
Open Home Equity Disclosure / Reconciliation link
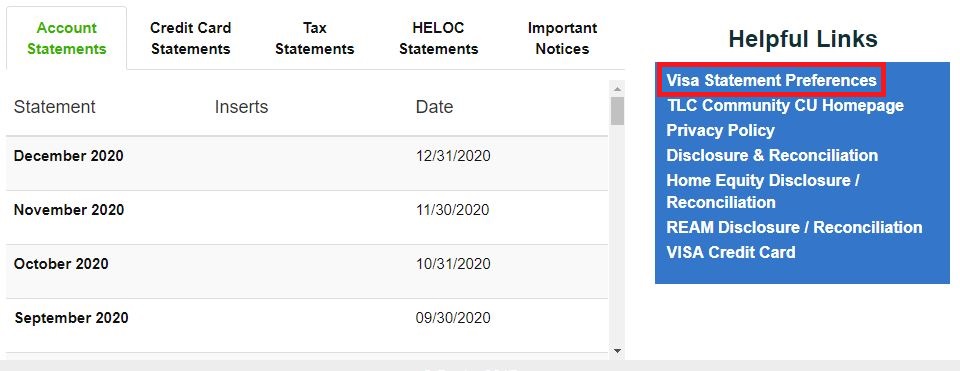pyautogui.click(x=763, y=191)
